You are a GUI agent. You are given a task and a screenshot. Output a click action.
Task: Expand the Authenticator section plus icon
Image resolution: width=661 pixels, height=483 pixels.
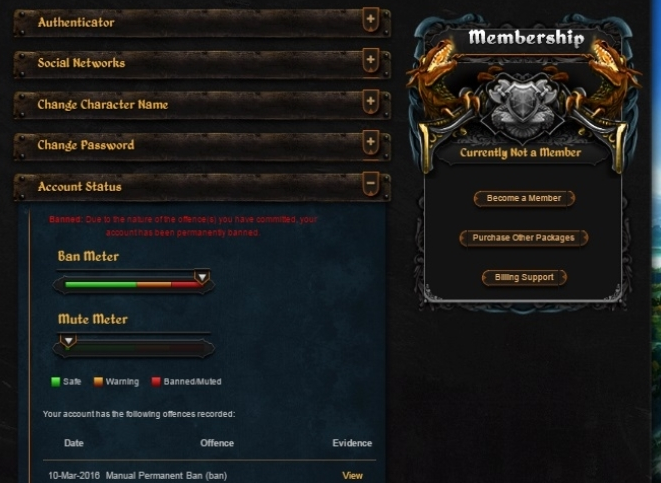371,20
